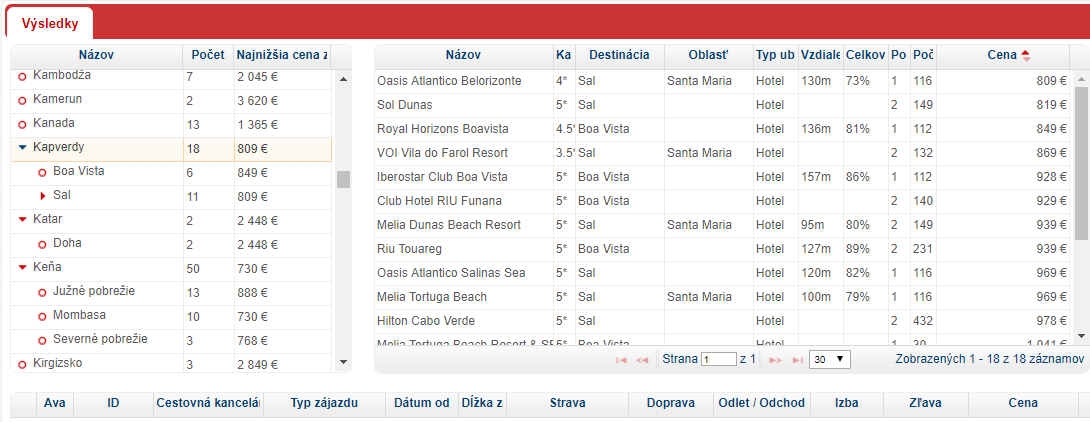Click the circle icon beside Kamerun

[22, 101]
